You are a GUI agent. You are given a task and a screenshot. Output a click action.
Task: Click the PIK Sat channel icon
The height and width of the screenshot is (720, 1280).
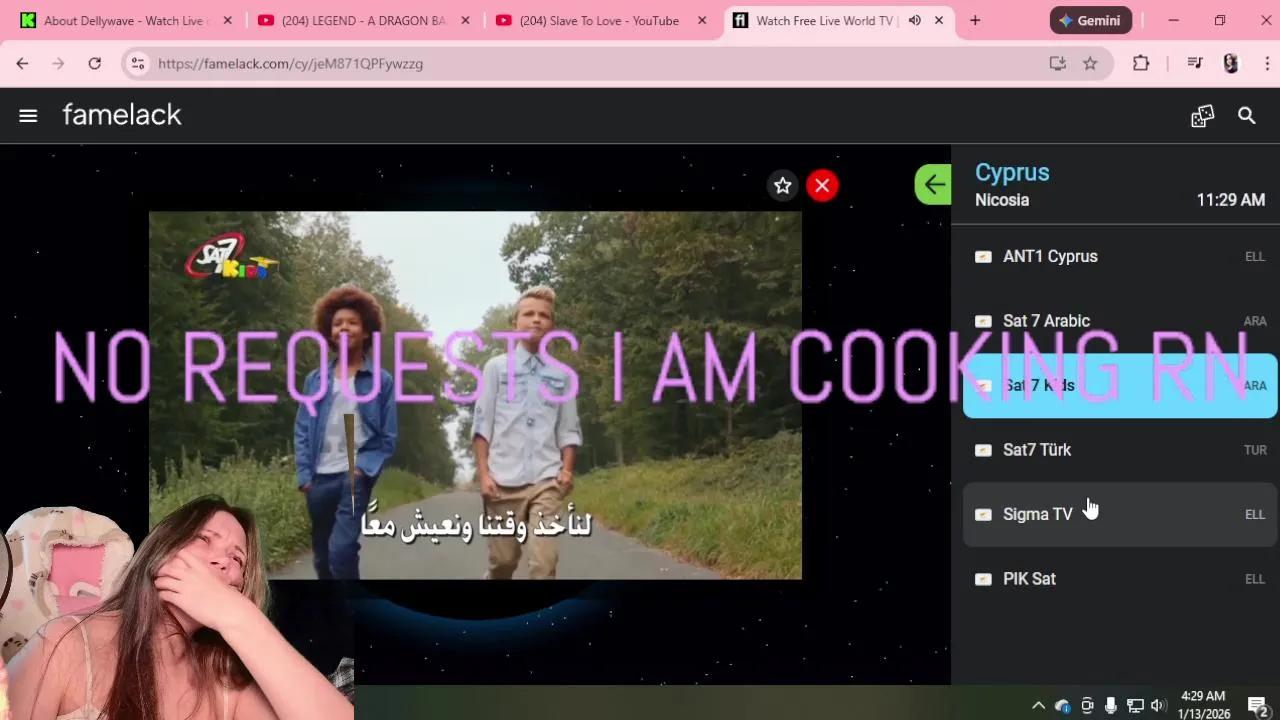point(983,579)
